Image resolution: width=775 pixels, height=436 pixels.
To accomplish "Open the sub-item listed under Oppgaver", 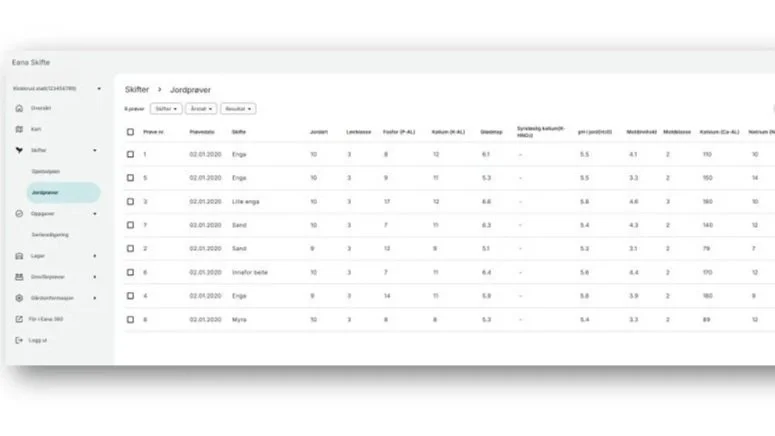I will [50, 235].
